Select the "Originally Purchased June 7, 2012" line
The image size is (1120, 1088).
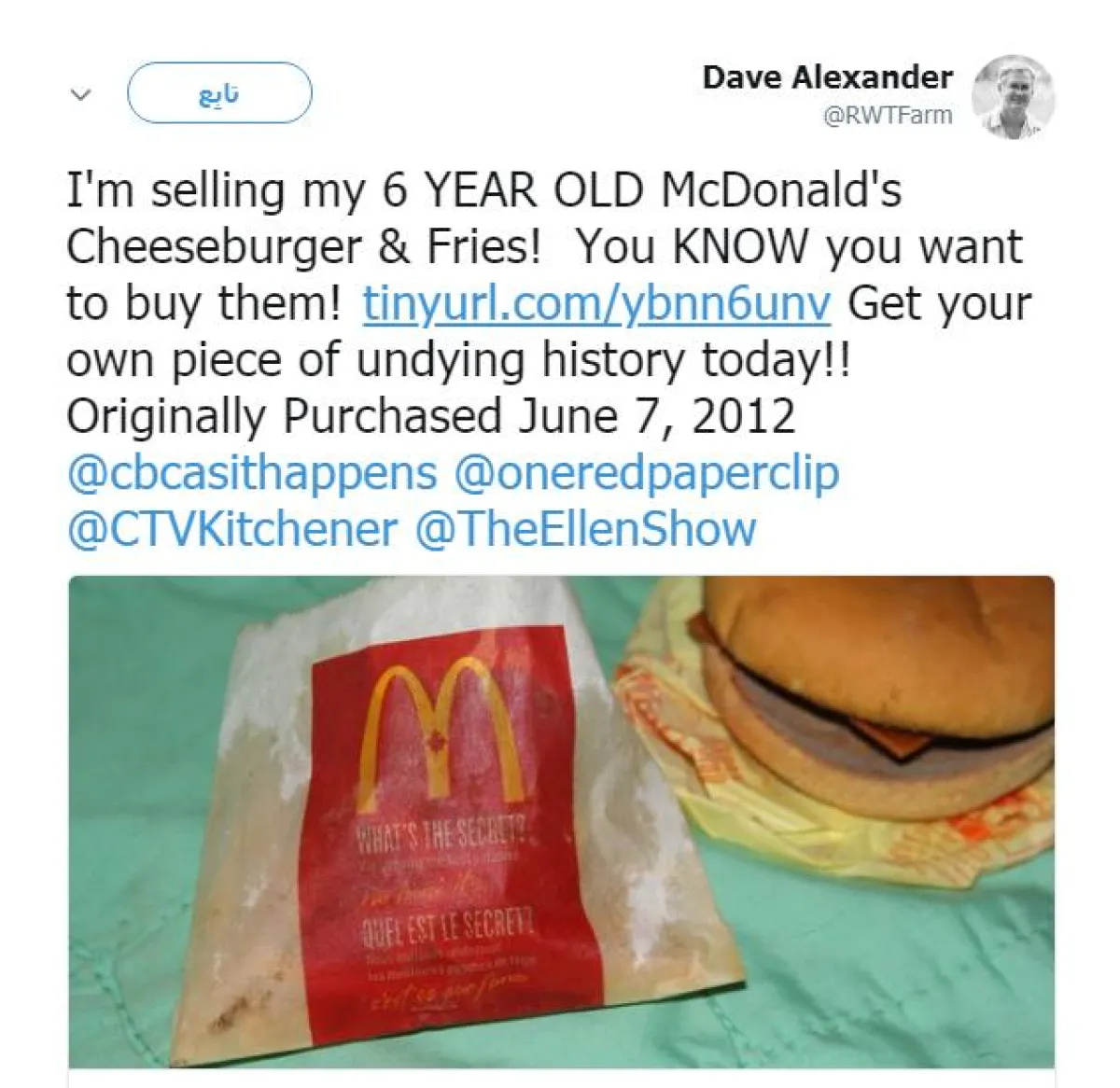[x=430, y=416]
